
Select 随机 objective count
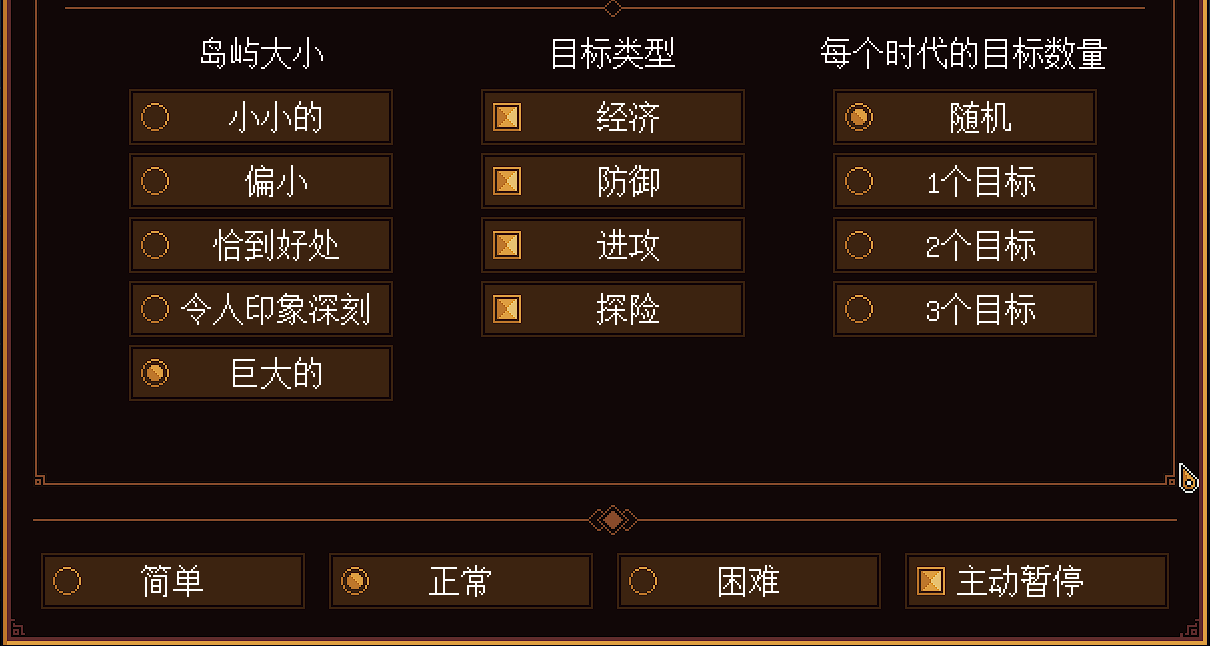point(965,117)
